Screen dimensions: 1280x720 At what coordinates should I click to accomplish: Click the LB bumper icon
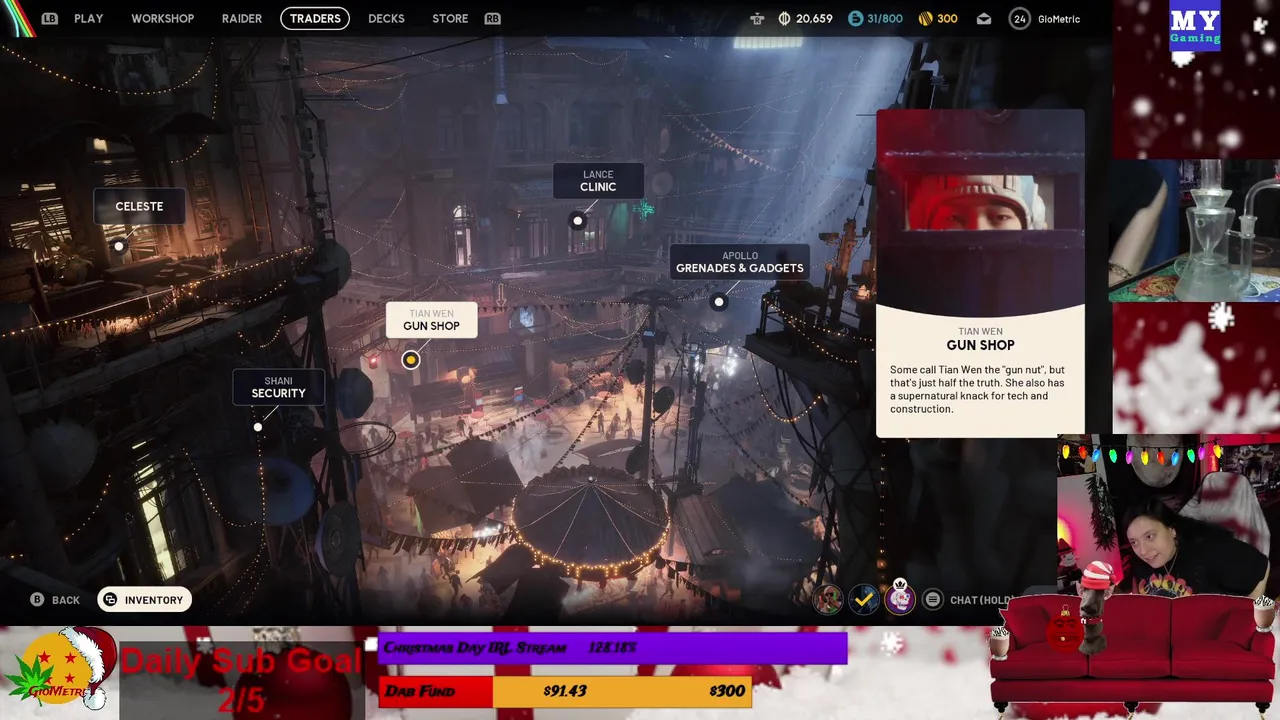click(50, 18)
